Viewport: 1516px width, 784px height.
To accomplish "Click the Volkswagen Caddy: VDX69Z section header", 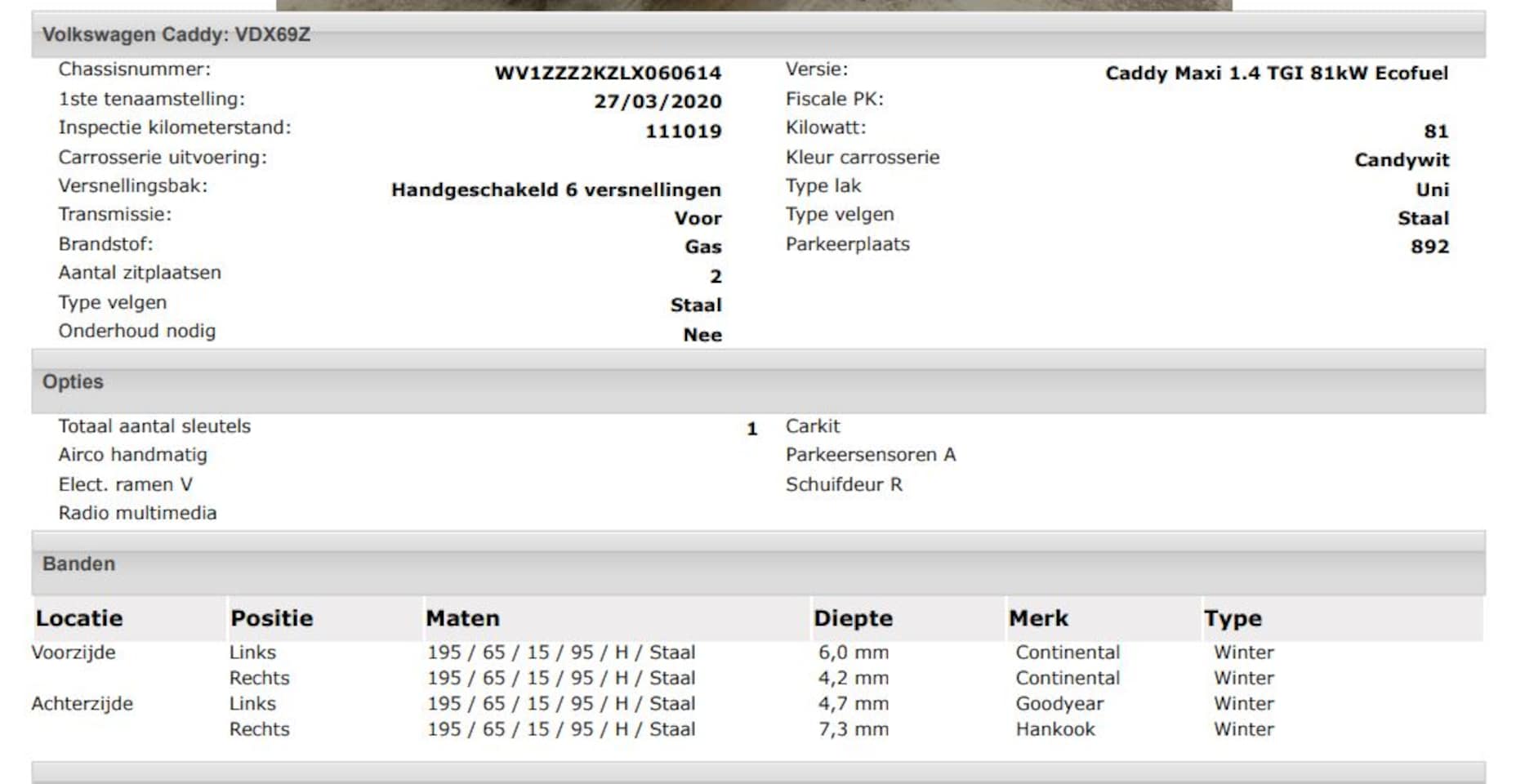I will (176, 35).
